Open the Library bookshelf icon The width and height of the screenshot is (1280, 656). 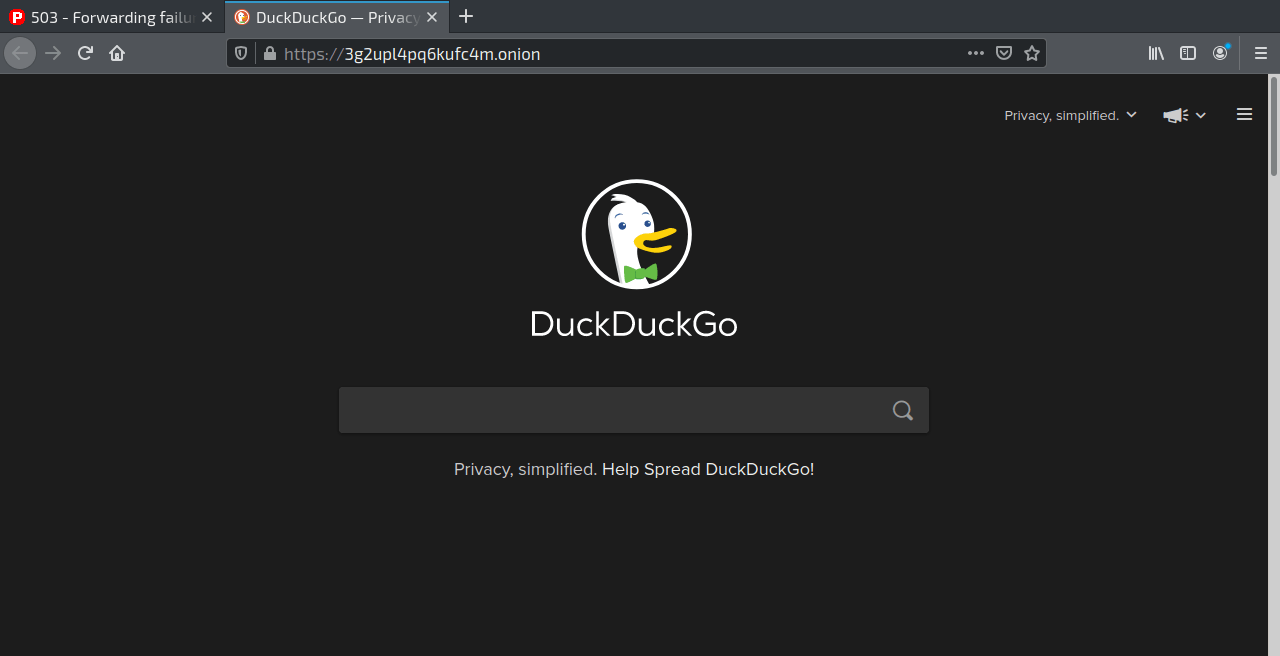pyautogui.click(x=1156, y=53)
